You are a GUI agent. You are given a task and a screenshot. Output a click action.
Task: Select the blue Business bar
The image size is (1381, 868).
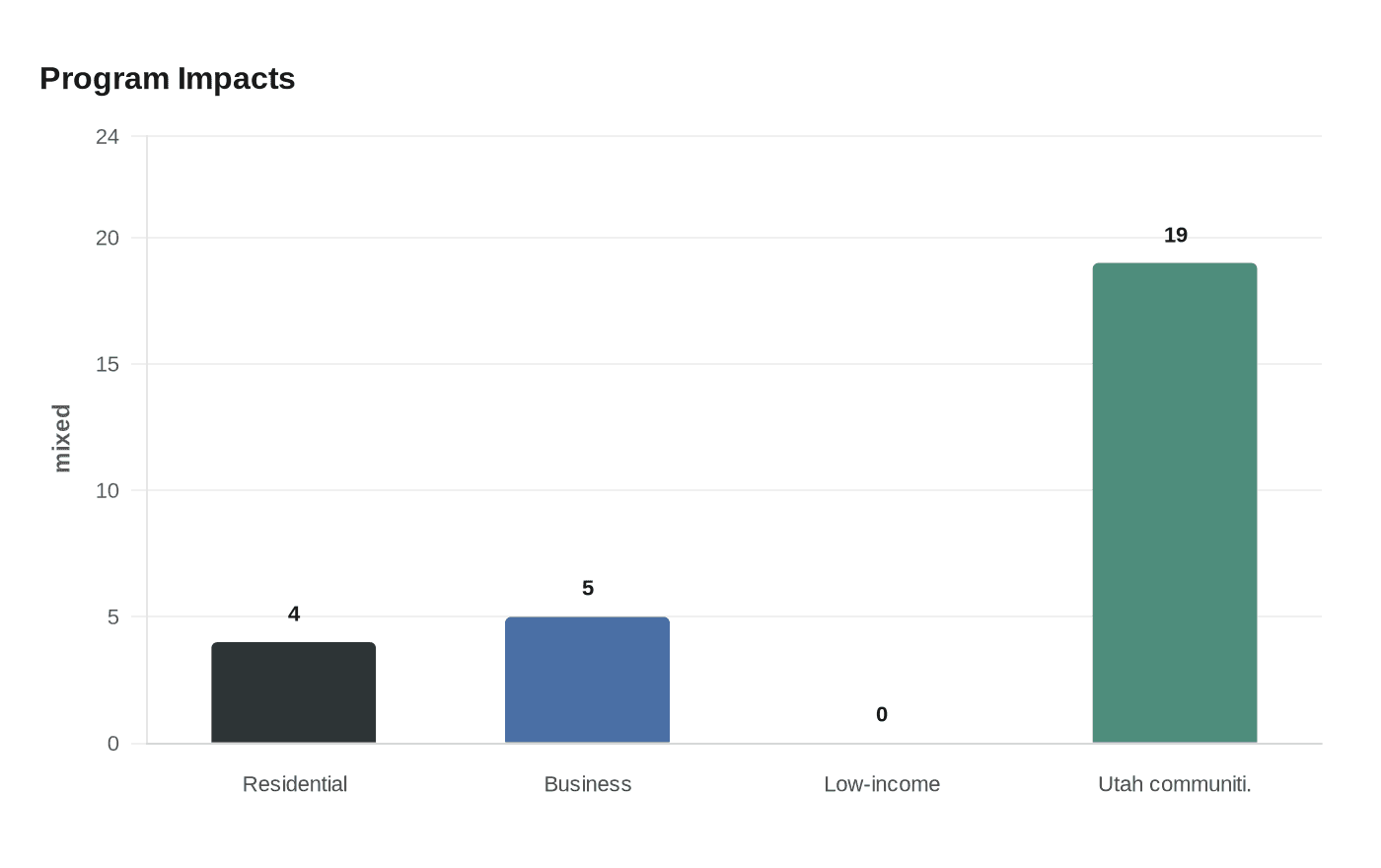[587, 680]
